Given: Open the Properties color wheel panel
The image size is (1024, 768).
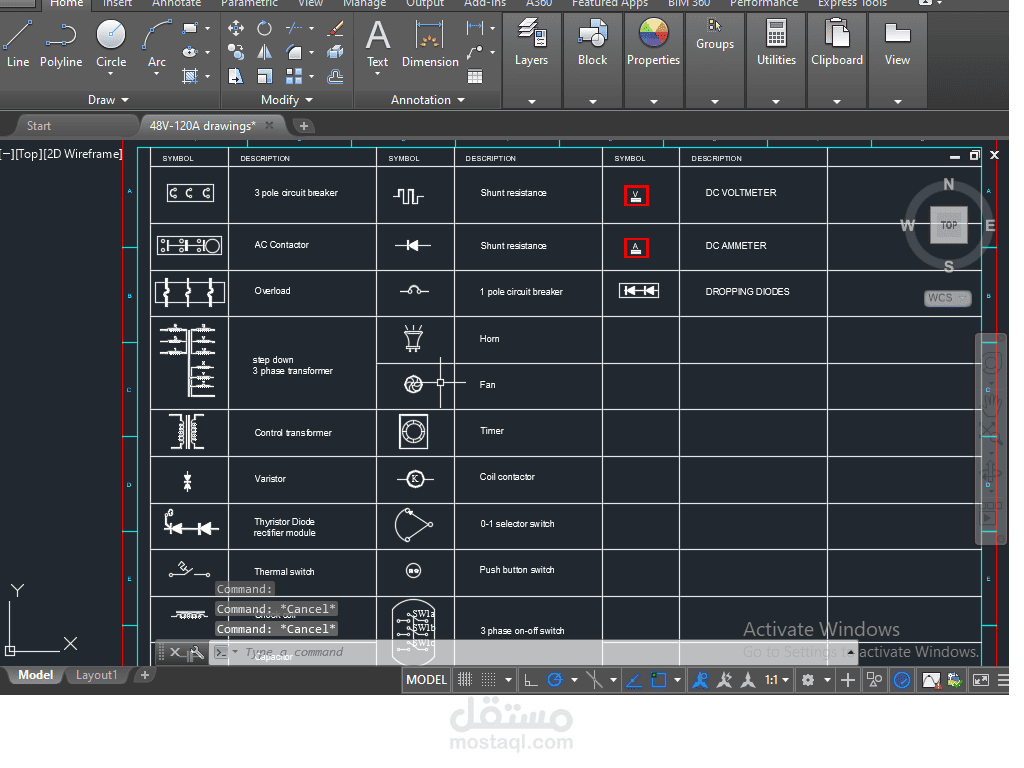Looking at the screenshot, I should point(653,43).
